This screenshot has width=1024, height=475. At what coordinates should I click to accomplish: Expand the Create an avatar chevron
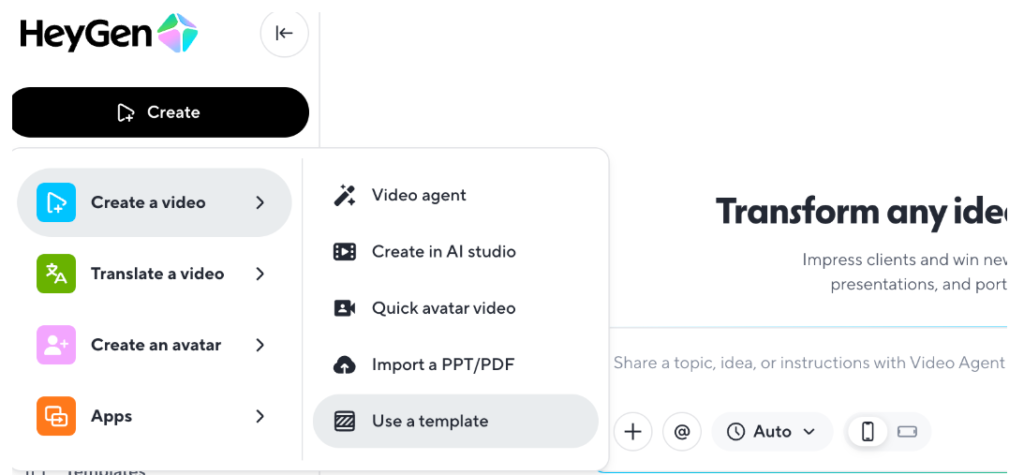point(260,345)
